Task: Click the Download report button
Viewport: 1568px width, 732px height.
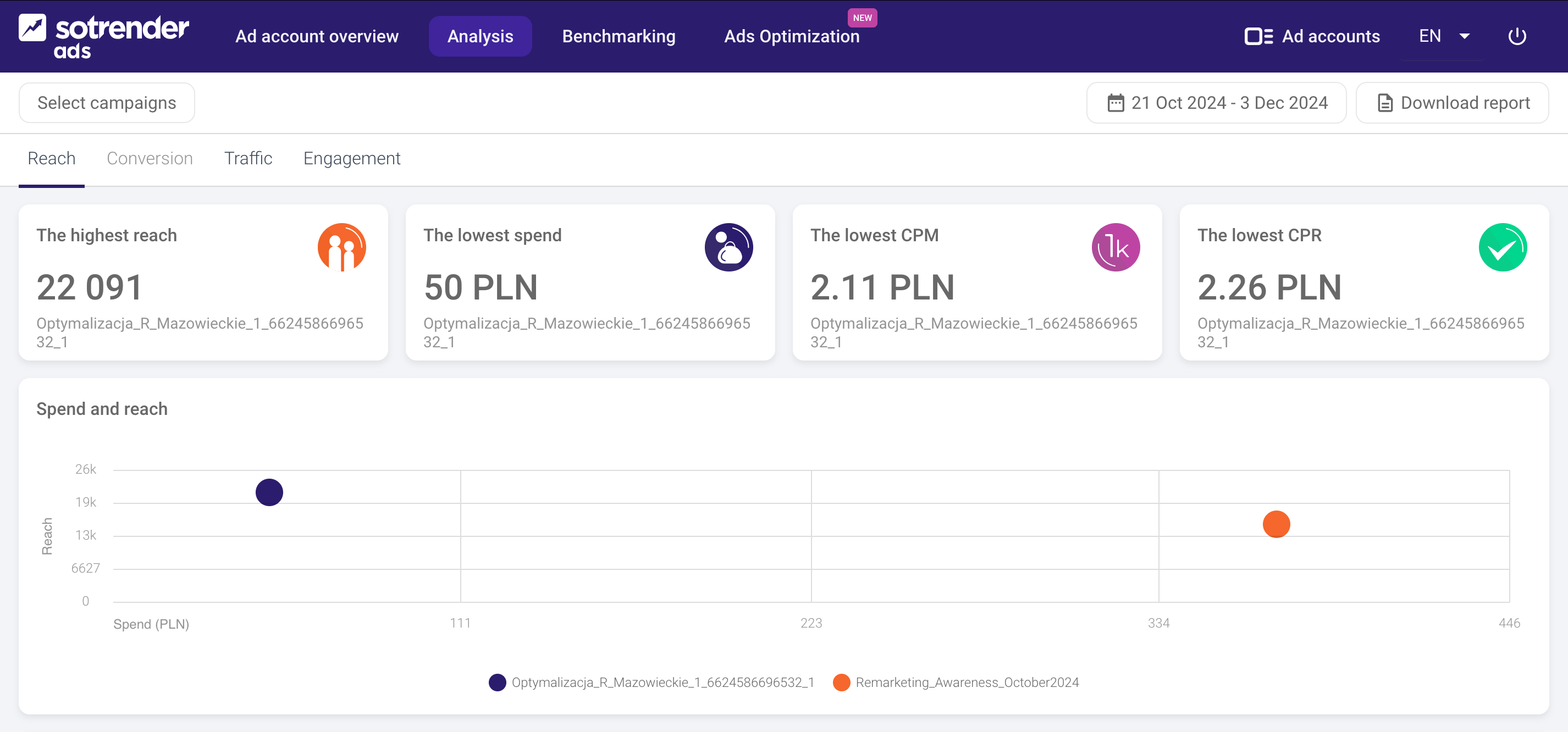Action: [x=1452, y=102]
